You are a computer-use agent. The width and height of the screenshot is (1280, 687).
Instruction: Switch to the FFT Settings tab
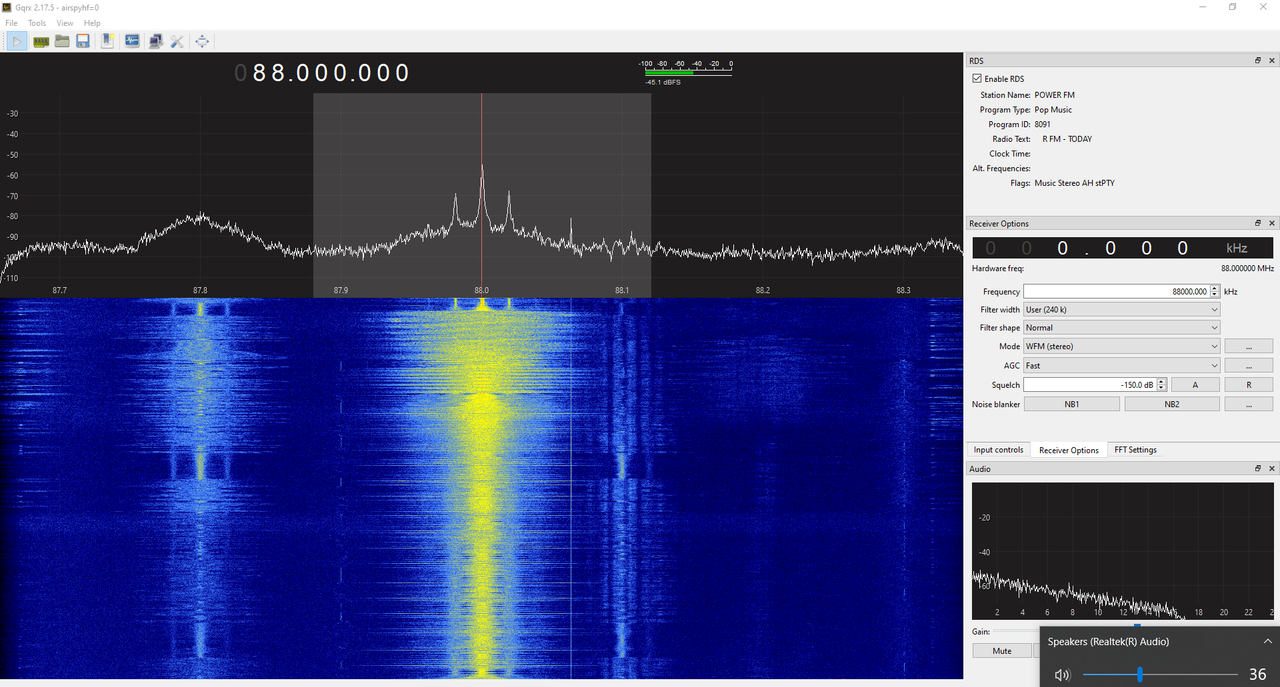pos(1135,450)
